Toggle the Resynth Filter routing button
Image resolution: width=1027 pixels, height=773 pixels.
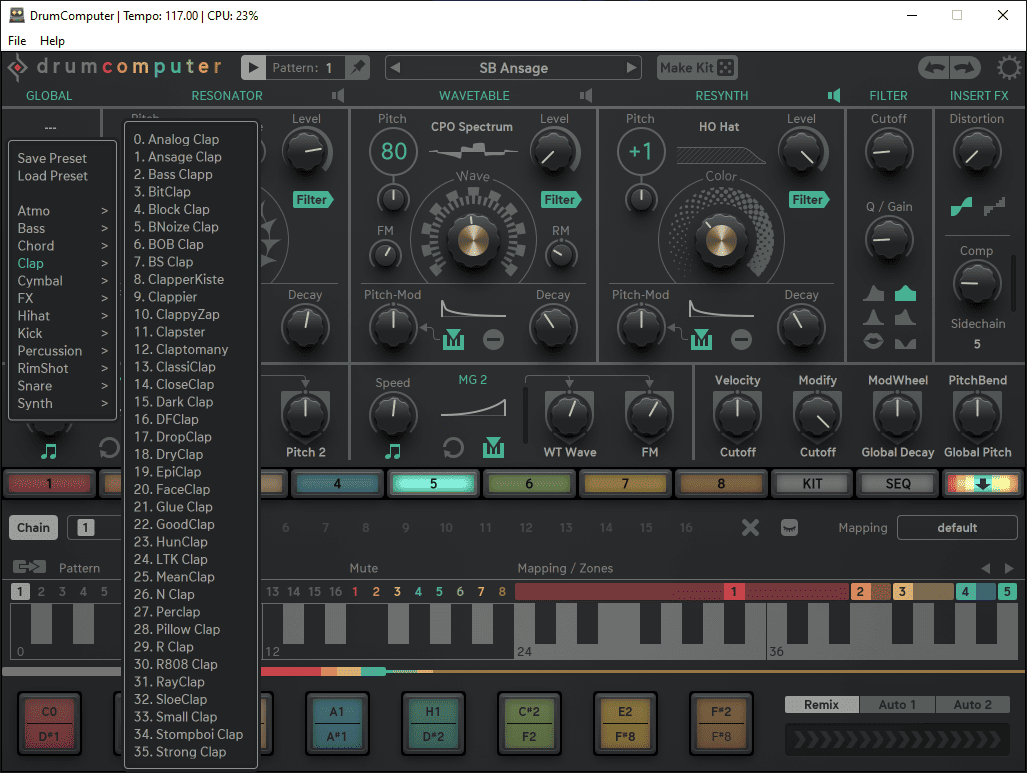809,200
